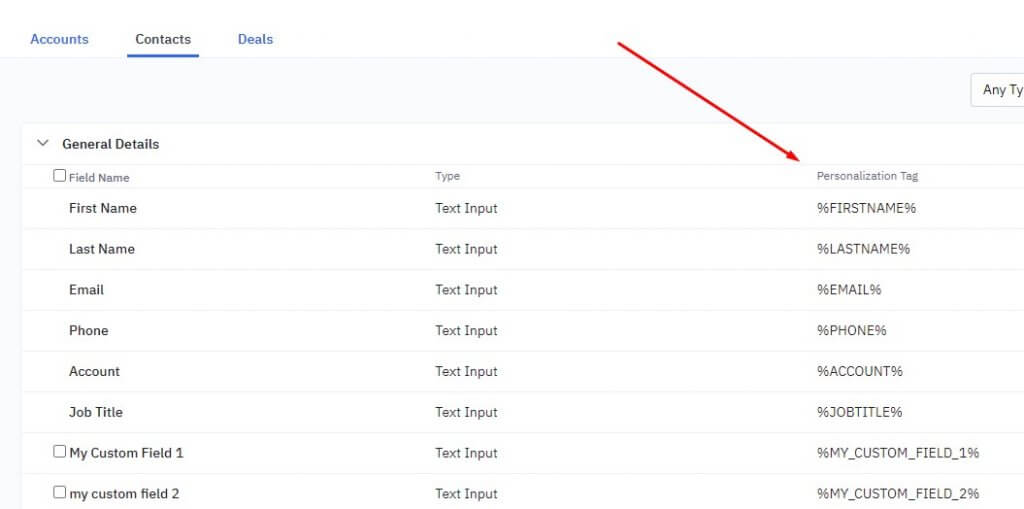Click the Email field name
This screenshot has height=509, width=1024.
86,290
